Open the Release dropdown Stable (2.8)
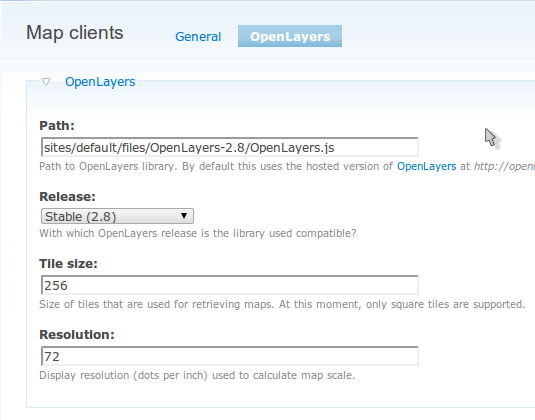 [x=117, y=216]
